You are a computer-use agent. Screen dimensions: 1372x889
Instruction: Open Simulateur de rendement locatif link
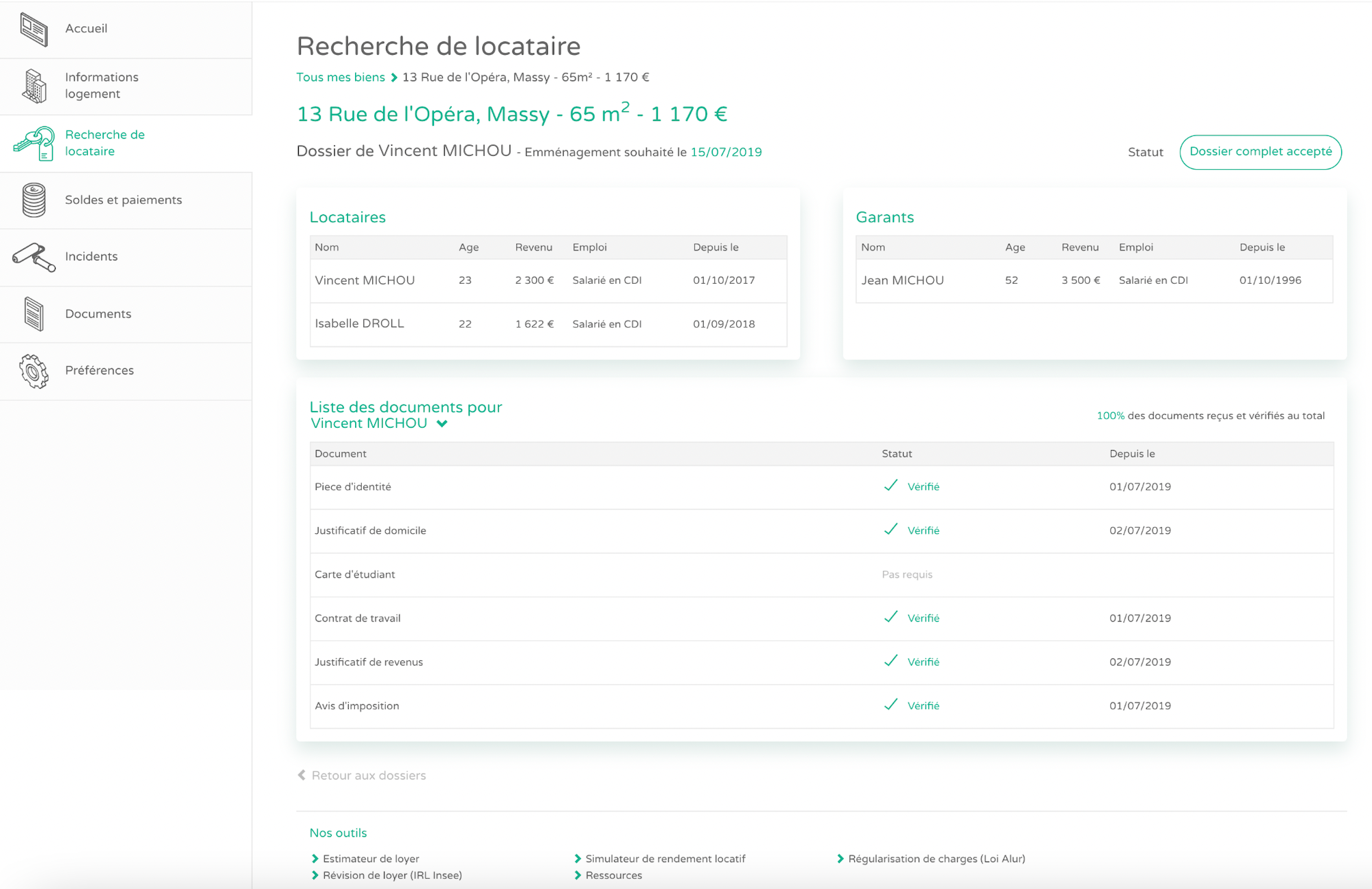(665, 859)
